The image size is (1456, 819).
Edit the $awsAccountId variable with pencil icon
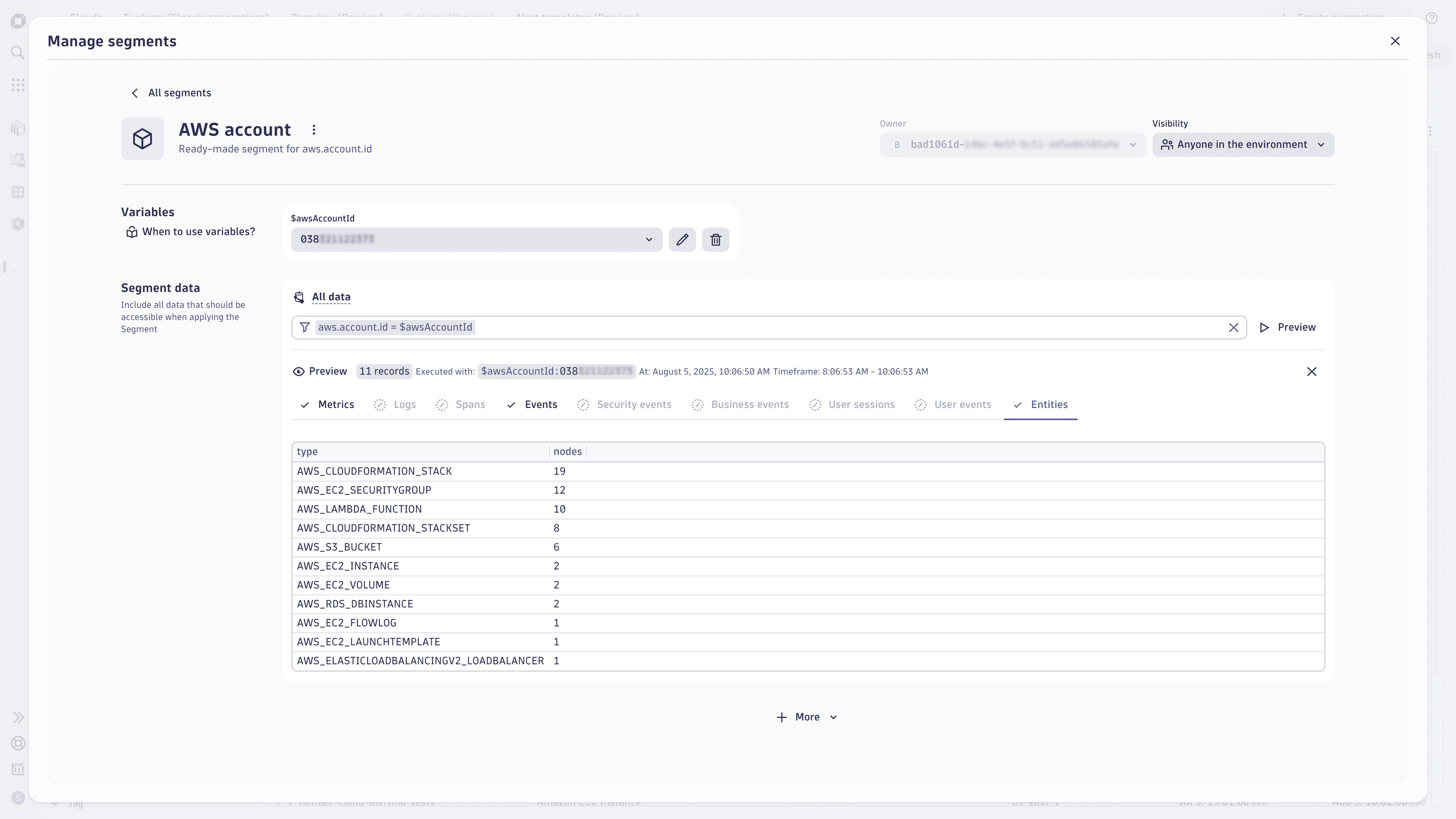(682, 240)
